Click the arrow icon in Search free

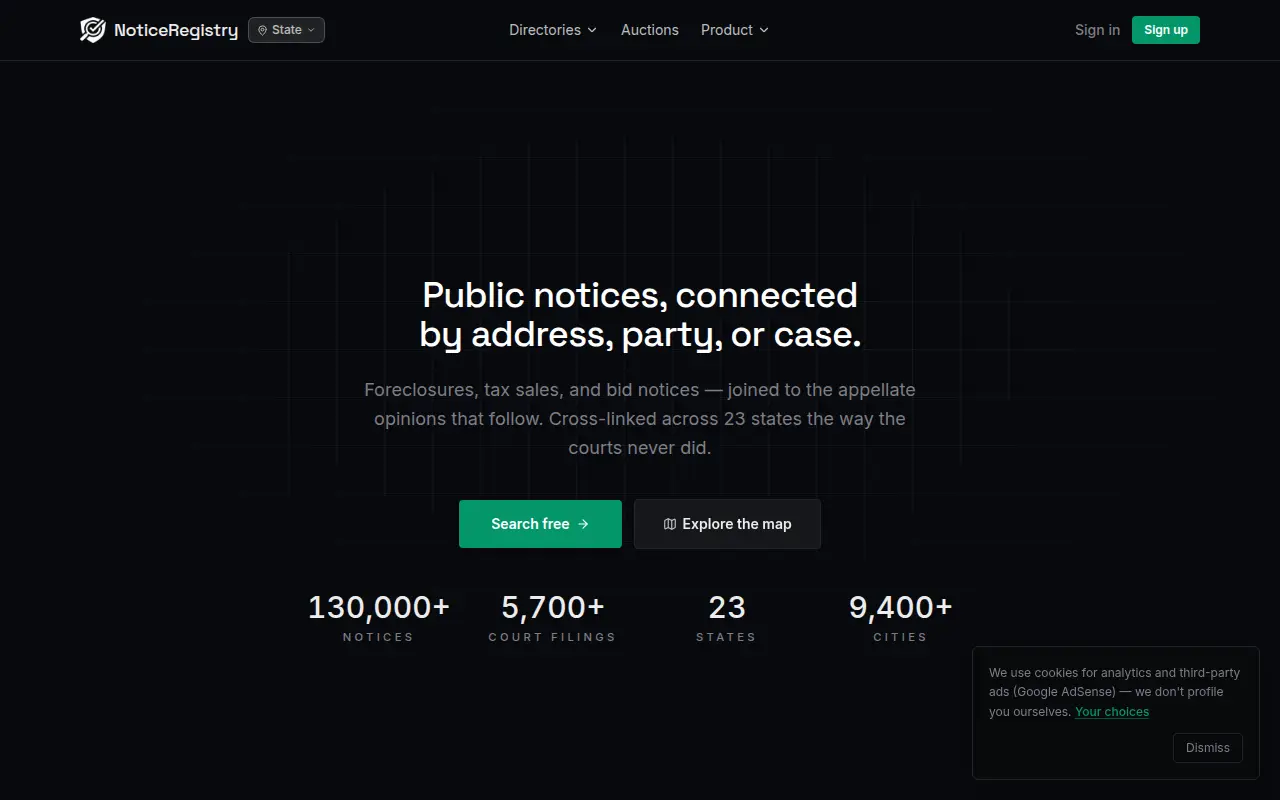coord(583,524)
